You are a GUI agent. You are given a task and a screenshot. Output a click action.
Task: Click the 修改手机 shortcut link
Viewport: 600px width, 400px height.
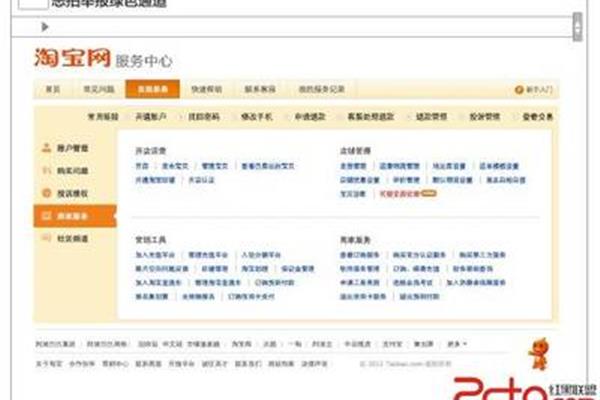[x=257, y=117]
